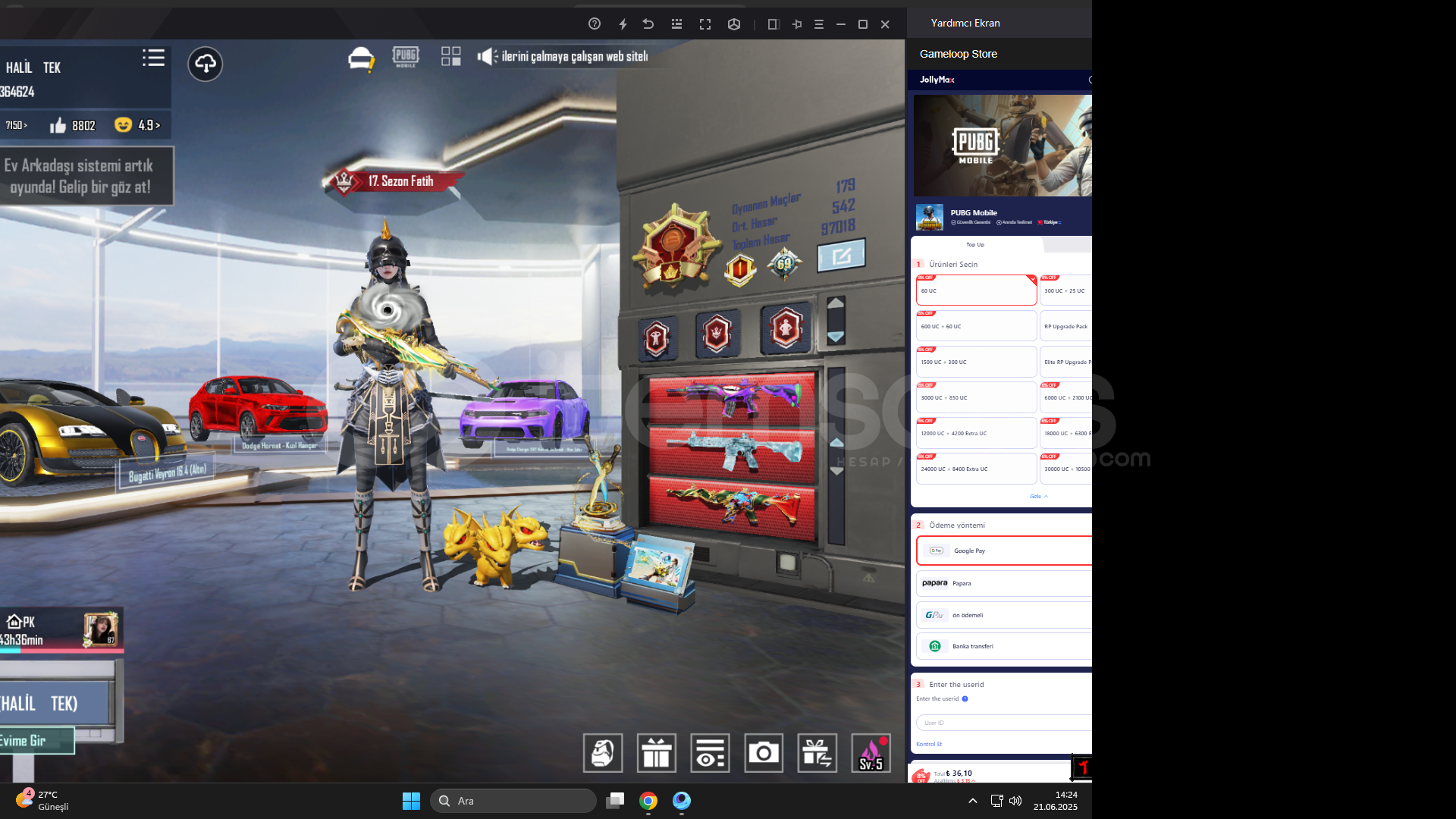Click the level 69 badge icon

(784, 265)
